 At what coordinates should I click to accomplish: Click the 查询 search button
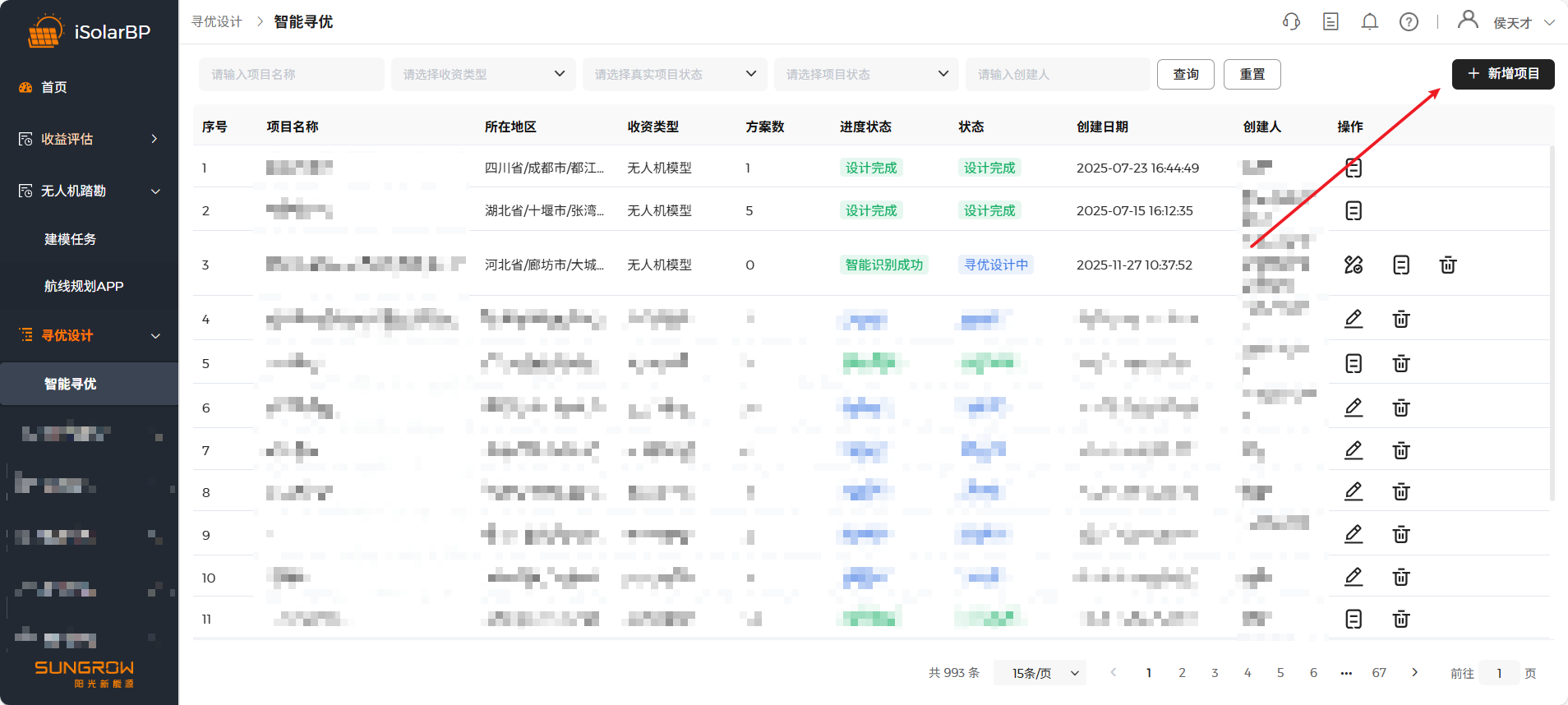point(1185,74)
